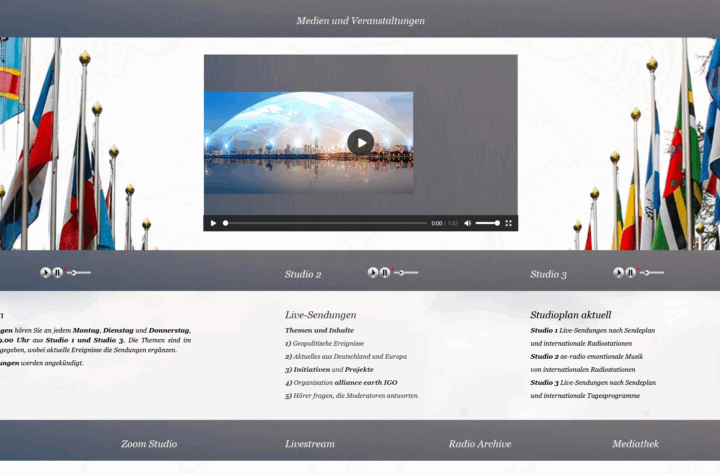This screenshot has height=475, width=720.
Task: Mute the video using the speaker icon
Action: coord(467,223)
